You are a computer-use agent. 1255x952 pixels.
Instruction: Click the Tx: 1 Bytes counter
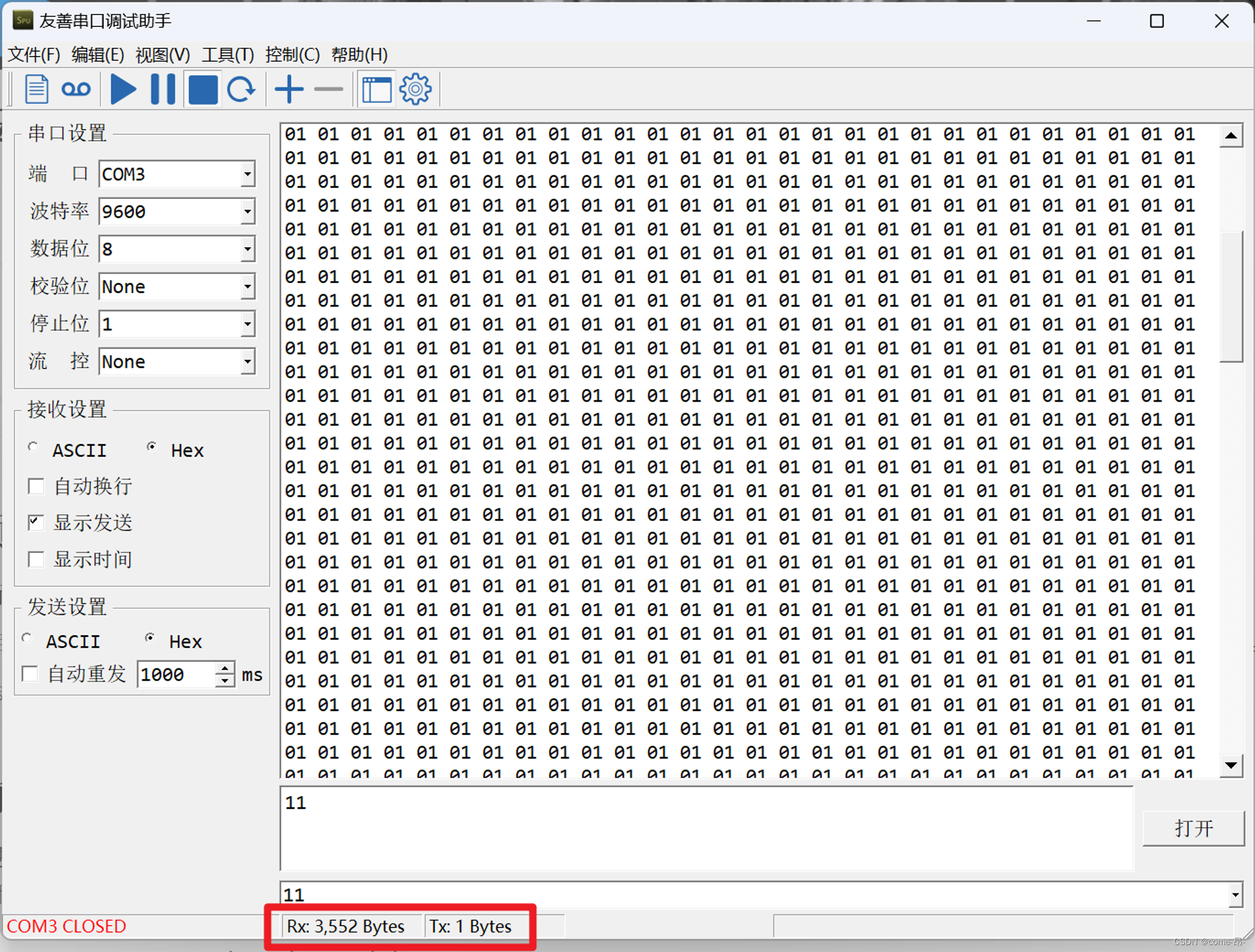470,926
